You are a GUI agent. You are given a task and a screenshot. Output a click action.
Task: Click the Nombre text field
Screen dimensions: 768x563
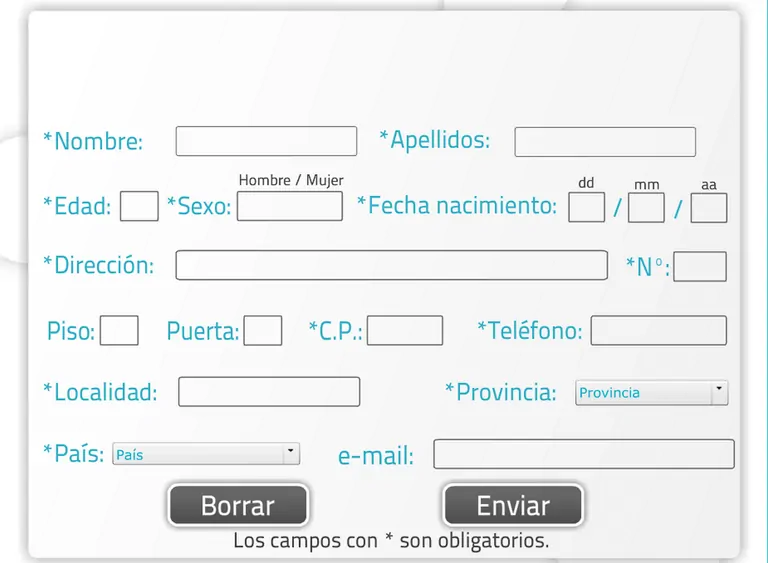tap(266, 141)
